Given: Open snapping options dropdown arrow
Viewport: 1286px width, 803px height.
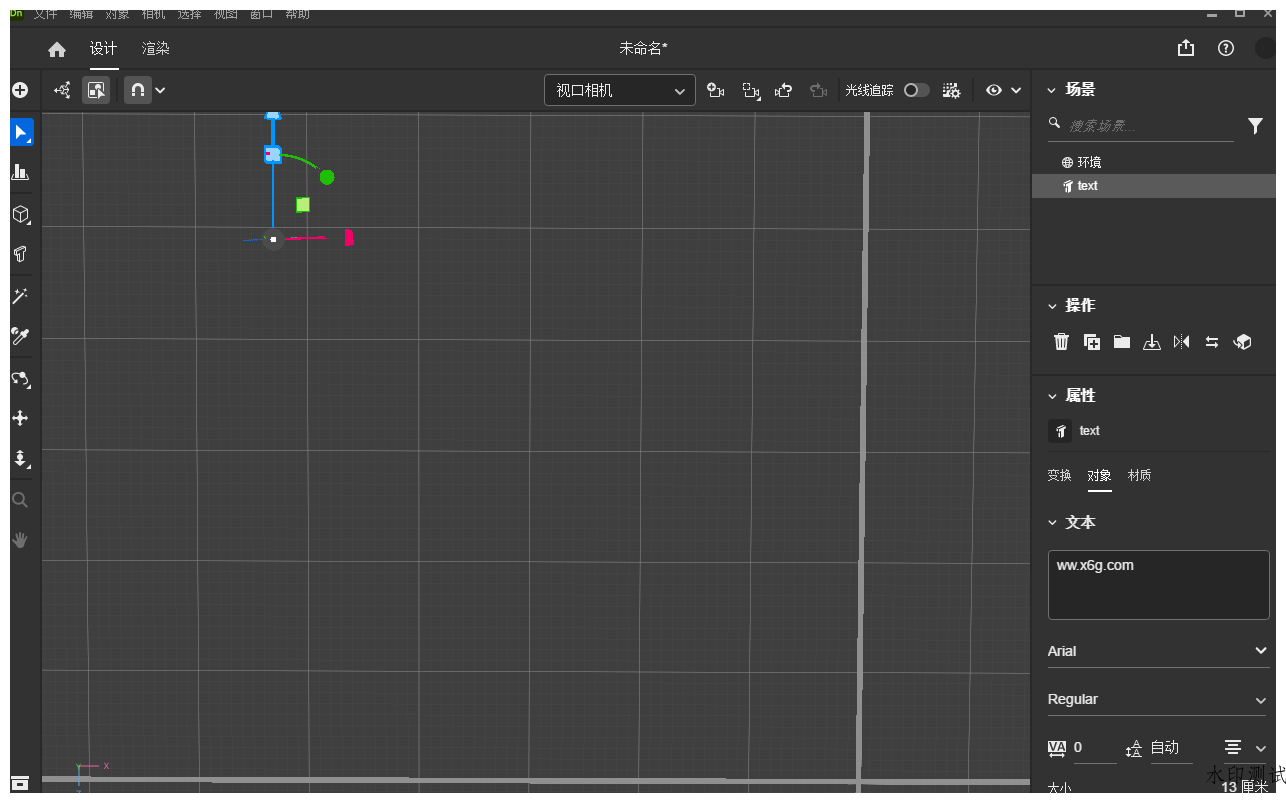Looking at the screenshot, I should [x=160, y=90].
